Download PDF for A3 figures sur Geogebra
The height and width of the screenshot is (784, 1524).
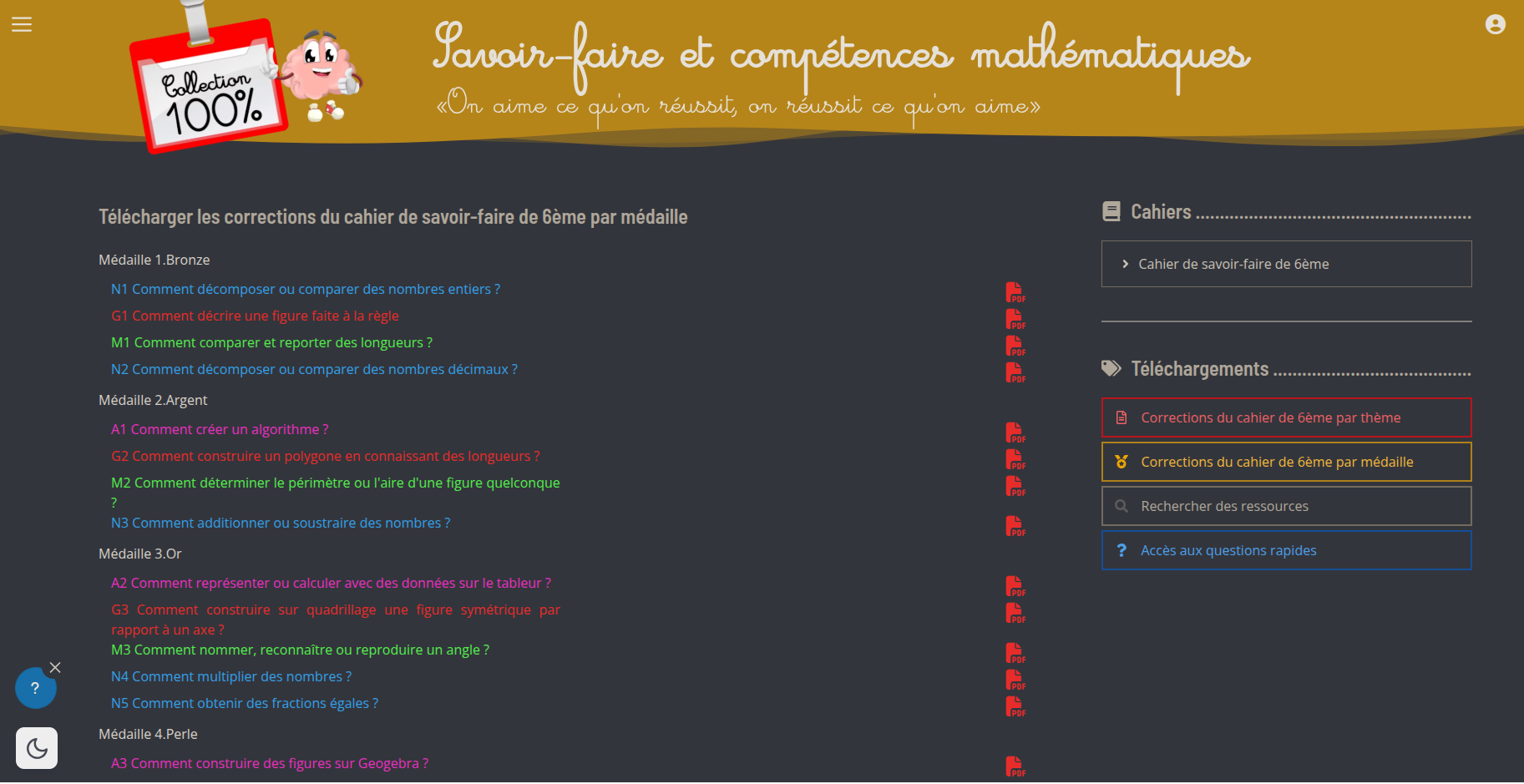(x=1015, y=766)
